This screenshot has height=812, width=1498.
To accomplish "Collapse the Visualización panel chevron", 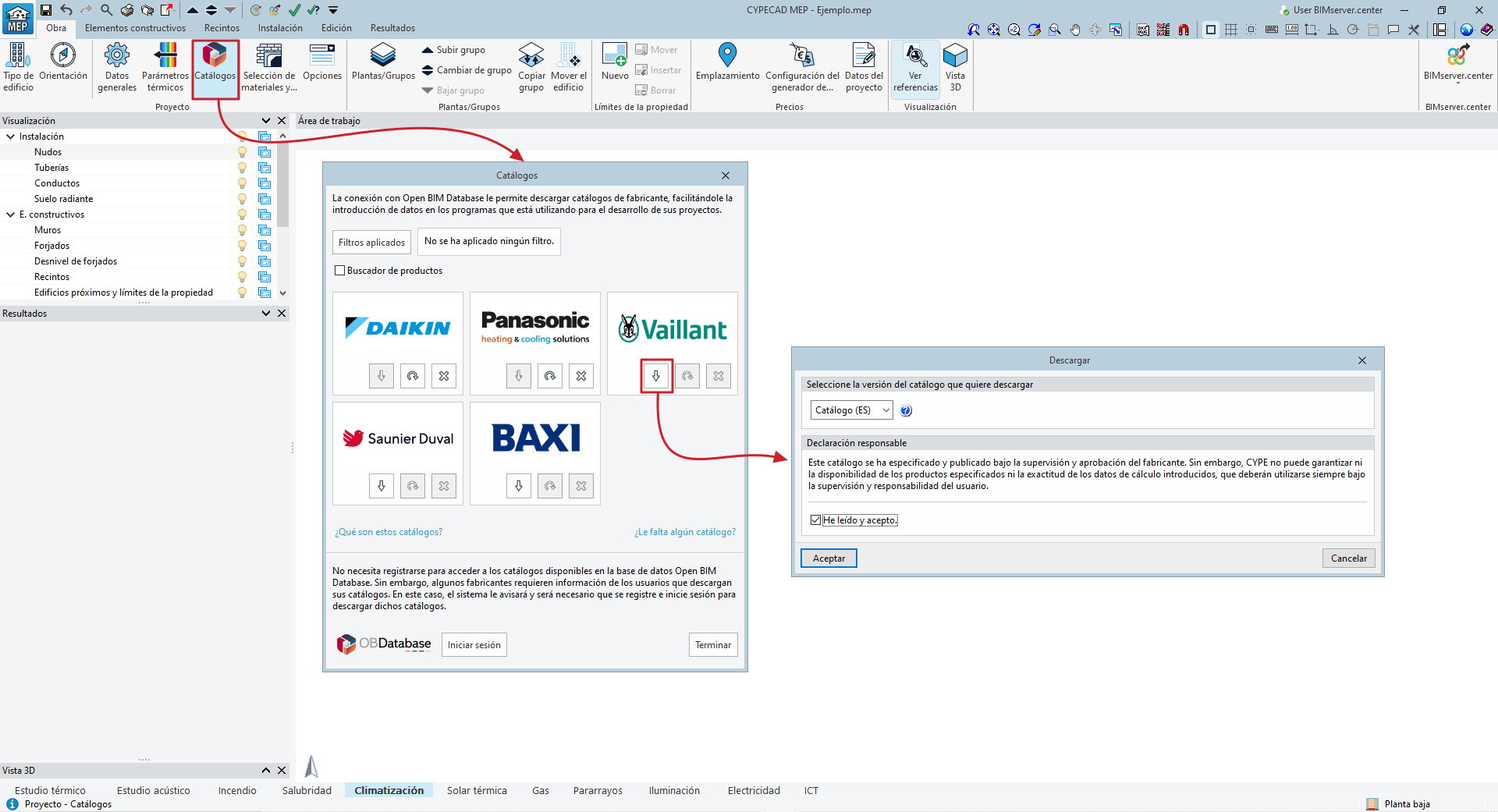I will click(x=266, y=121).
